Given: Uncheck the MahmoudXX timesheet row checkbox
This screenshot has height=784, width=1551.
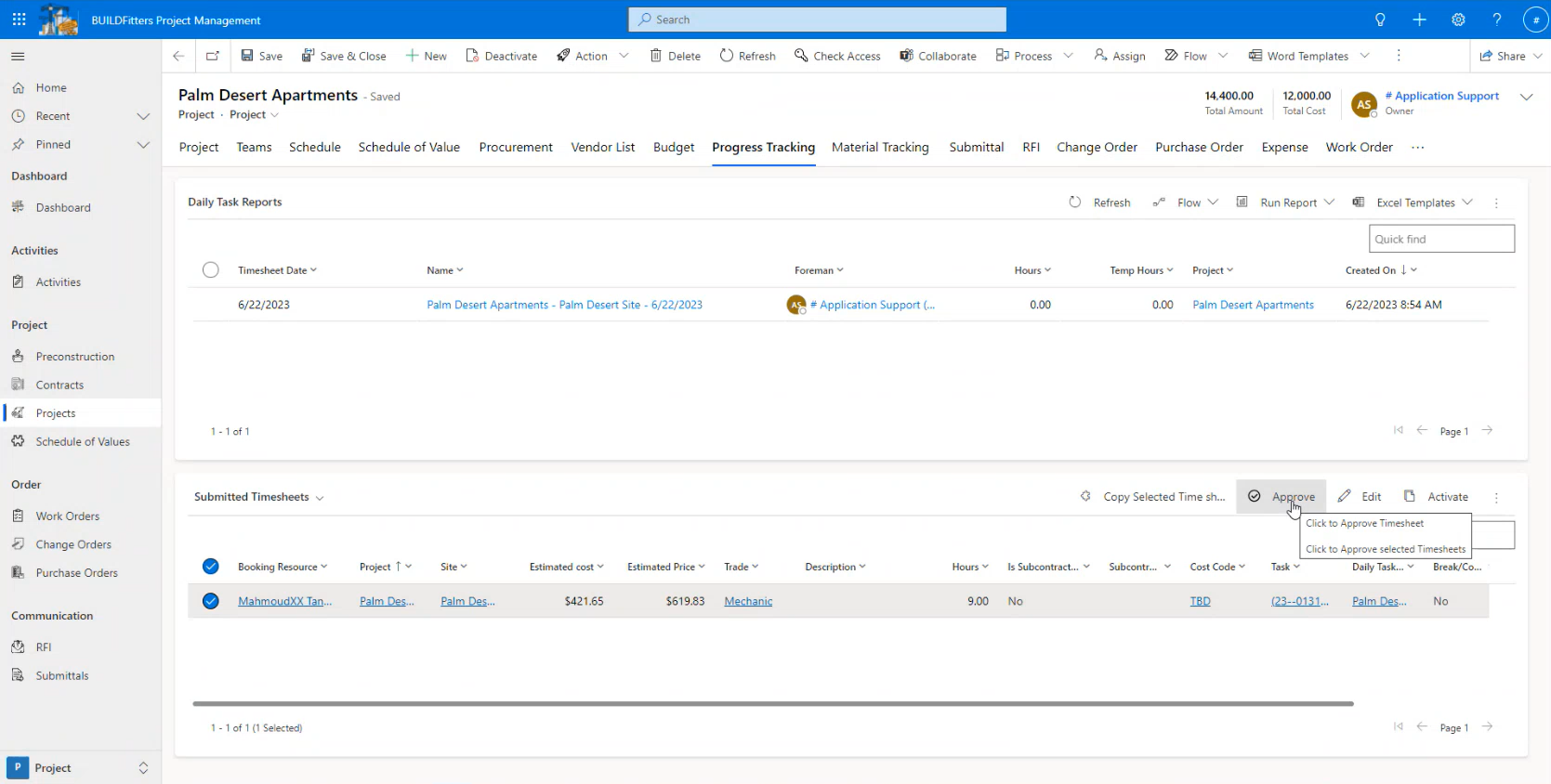Looking at the screenshot, I should [x=211, y=601].
